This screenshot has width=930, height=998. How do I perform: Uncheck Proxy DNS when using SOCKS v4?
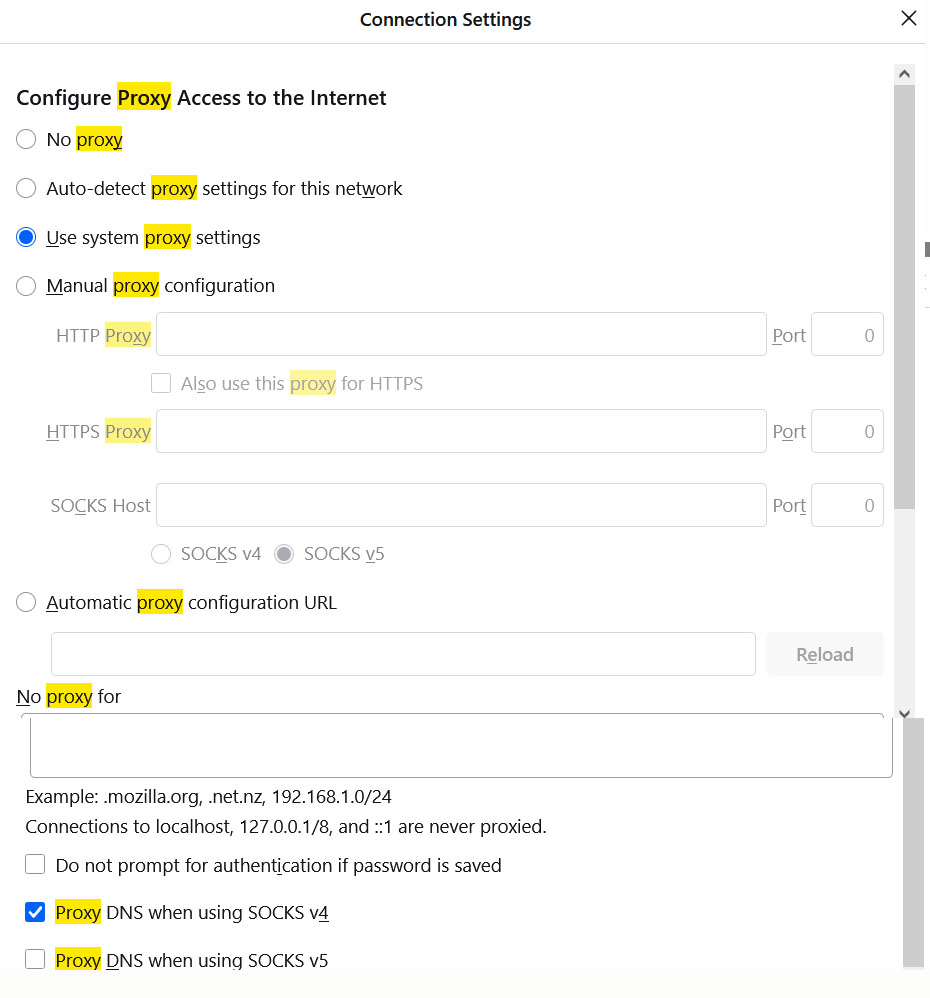(x=36, y=912)
